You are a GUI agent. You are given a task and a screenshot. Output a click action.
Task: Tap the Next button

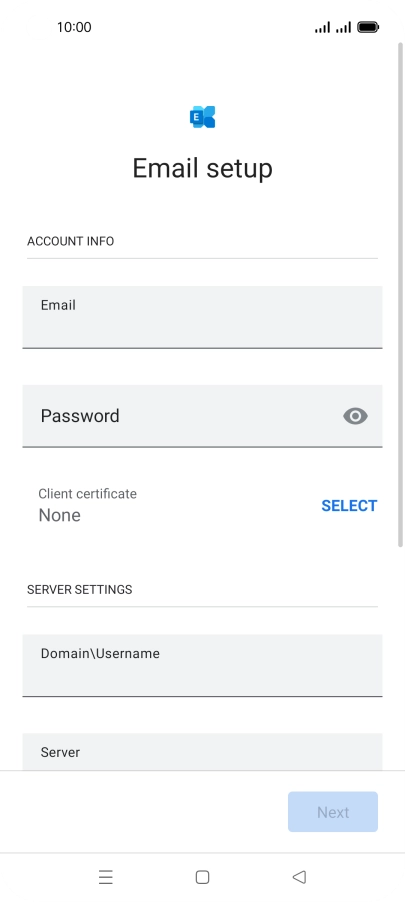point(333,812)
